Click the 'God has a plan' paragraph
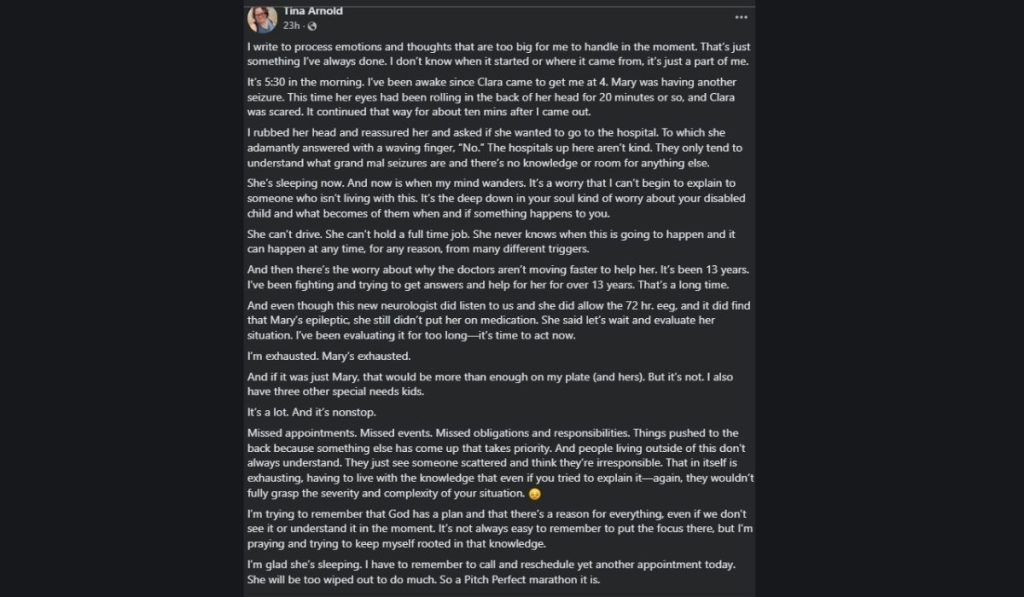This screenshot has width=1024, height=597. (500, 528)
